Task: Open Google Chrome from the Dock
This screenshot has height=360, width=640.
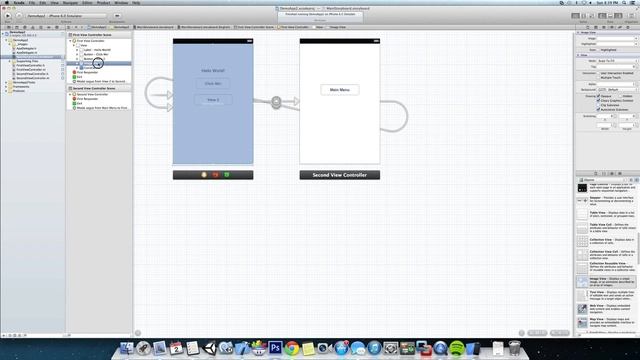Action: pos(292,348)
